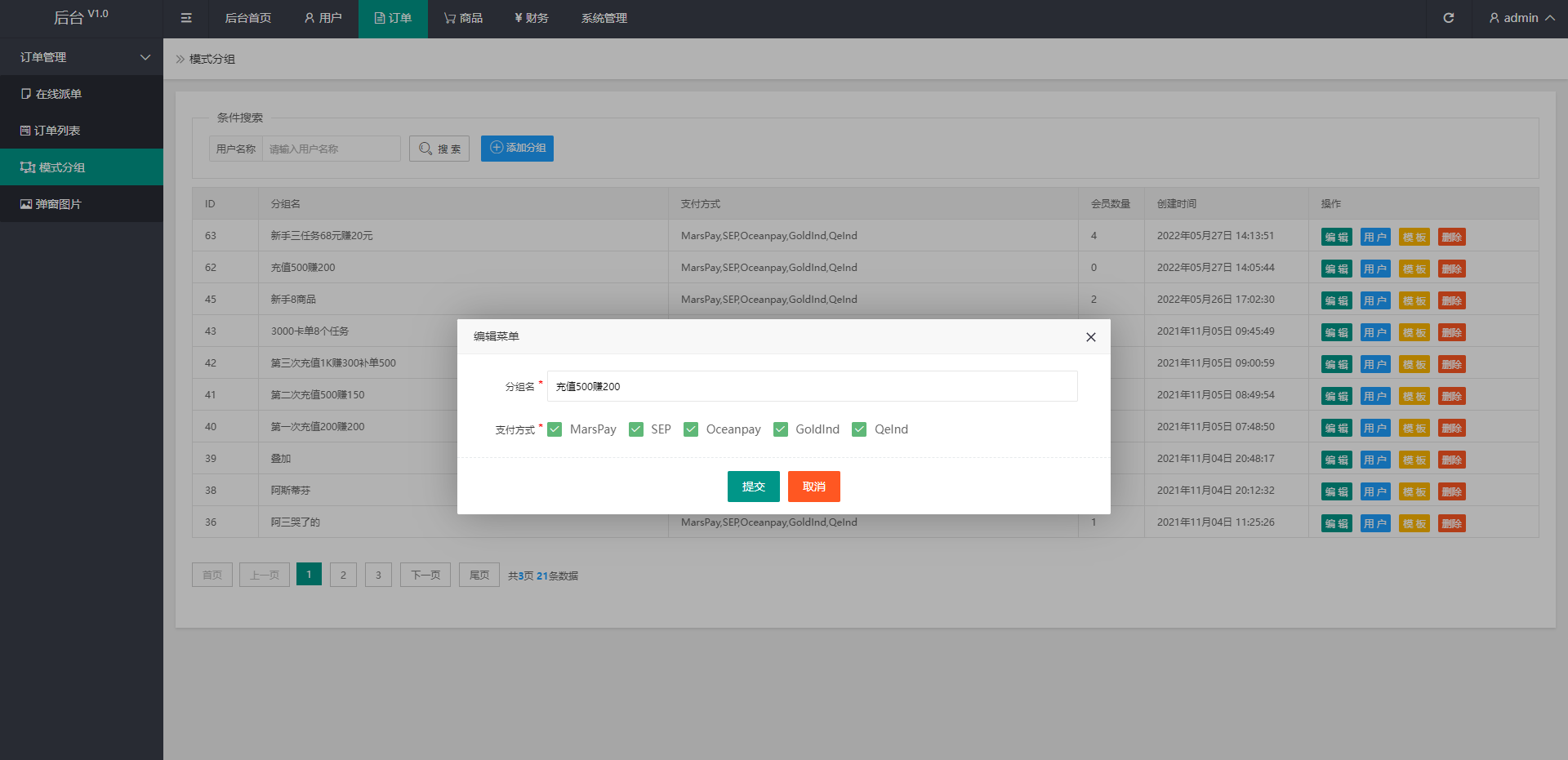Screen dimensions: 1568x760
Task: Uncheck the MarsPay payment checkbox
Action: pyautogui.click(x=555, y=429)
